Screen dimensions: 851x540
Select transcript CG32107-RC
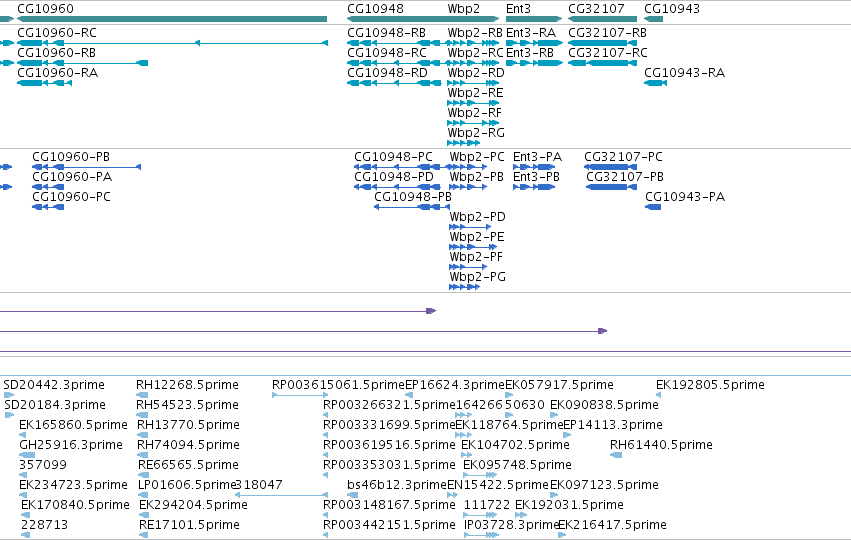point(608,53)
